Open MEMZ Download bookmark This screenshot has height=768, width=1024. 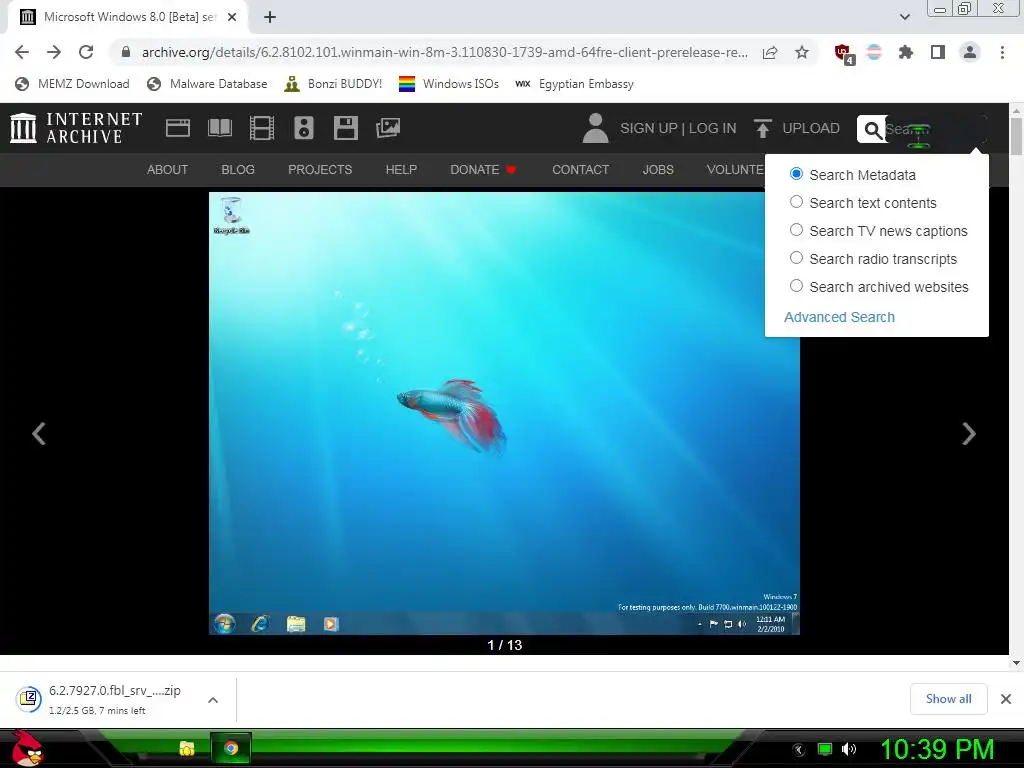[72, 84]
